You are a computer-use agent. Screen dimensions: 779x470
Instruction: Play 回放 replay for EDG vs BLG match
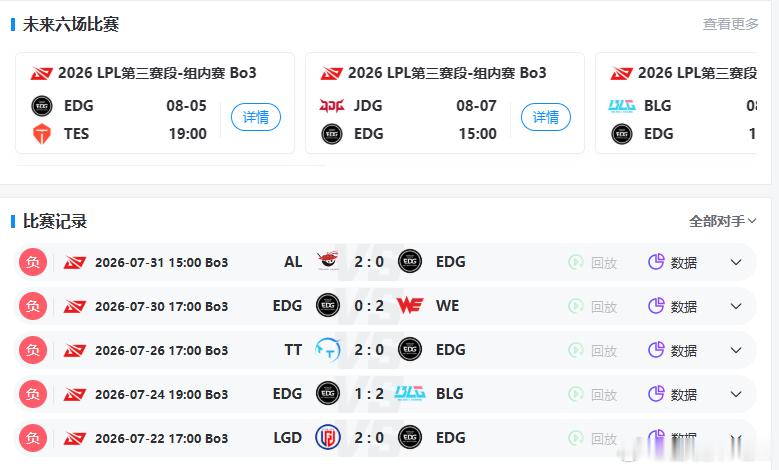click(x=593, y=394)
